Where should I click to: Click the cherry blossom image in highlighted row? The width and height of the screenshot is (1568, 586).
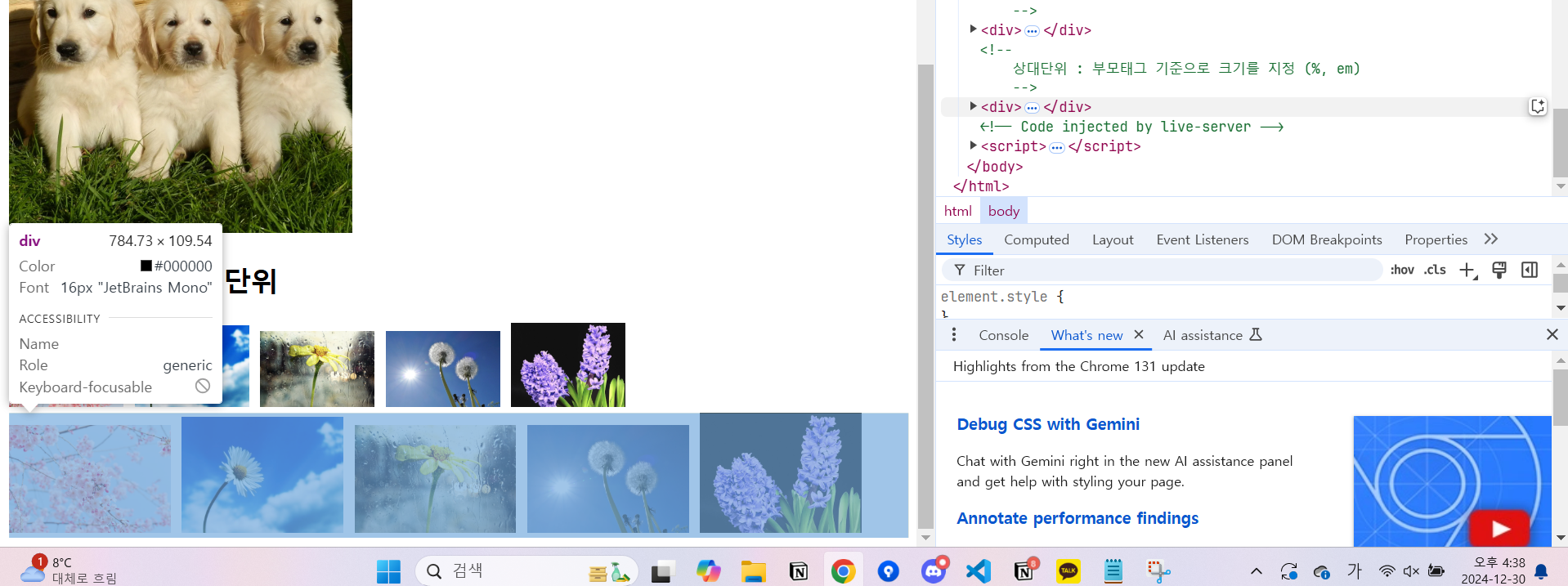[x=90, y=479]
